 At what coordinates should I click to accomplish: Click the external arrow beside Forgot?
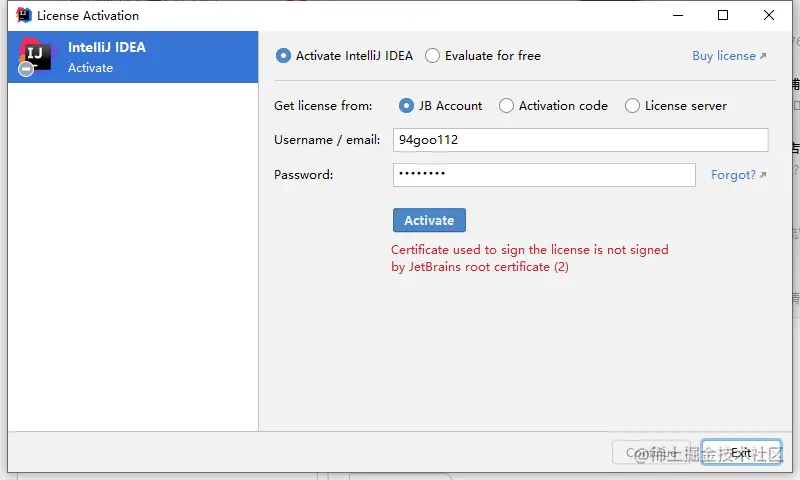coord(763,174)
